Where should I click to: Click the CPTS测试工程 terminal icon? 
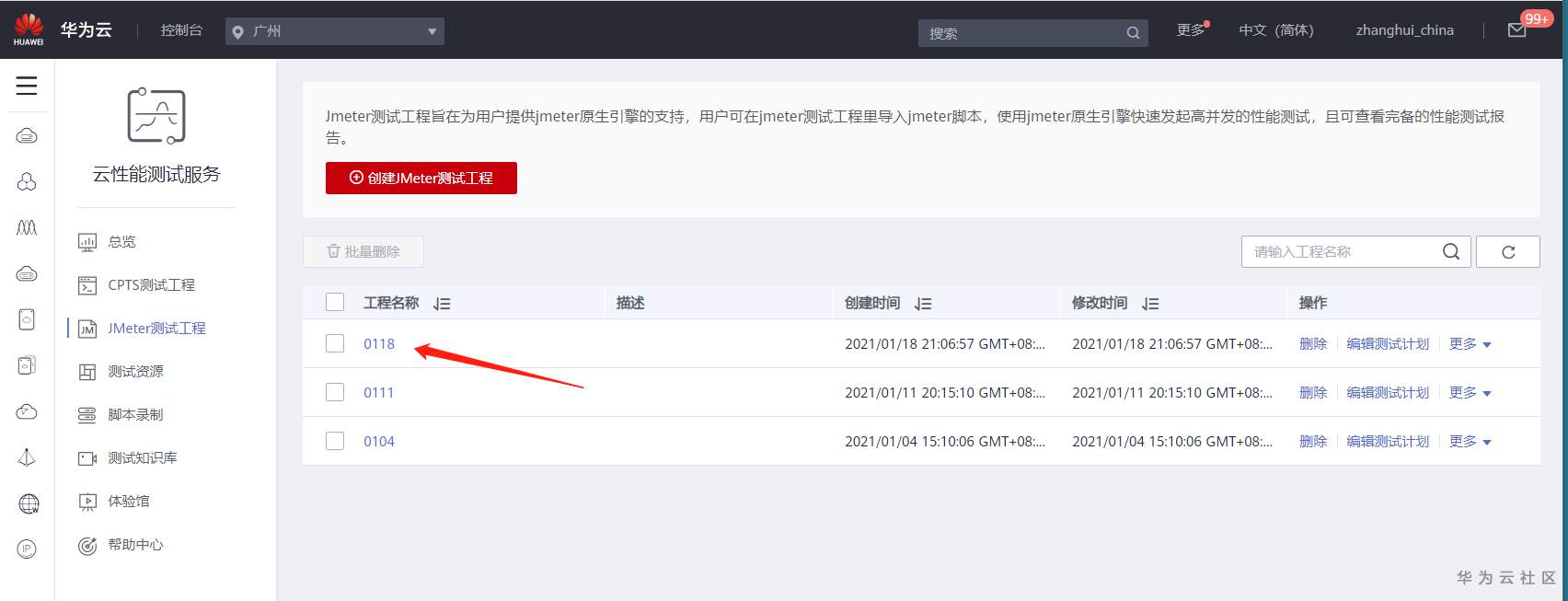point(87,285)
